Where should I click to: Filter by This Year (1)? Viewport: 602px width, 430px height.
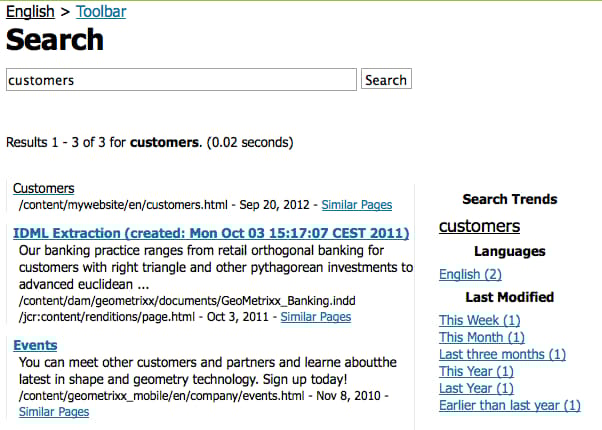pyautogui.click(x=476, y=371)
